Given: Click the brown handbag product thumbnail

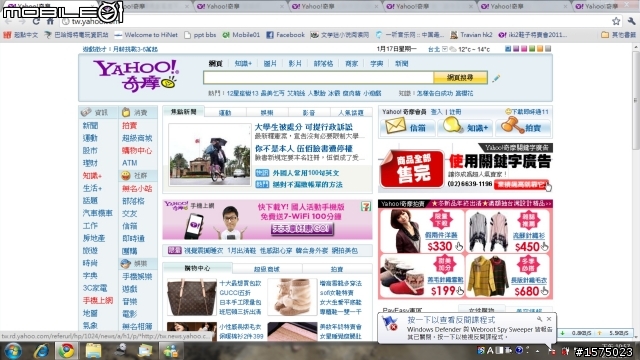Looking at the screenshot, I should pyautogui.click(x=191, y=297).
